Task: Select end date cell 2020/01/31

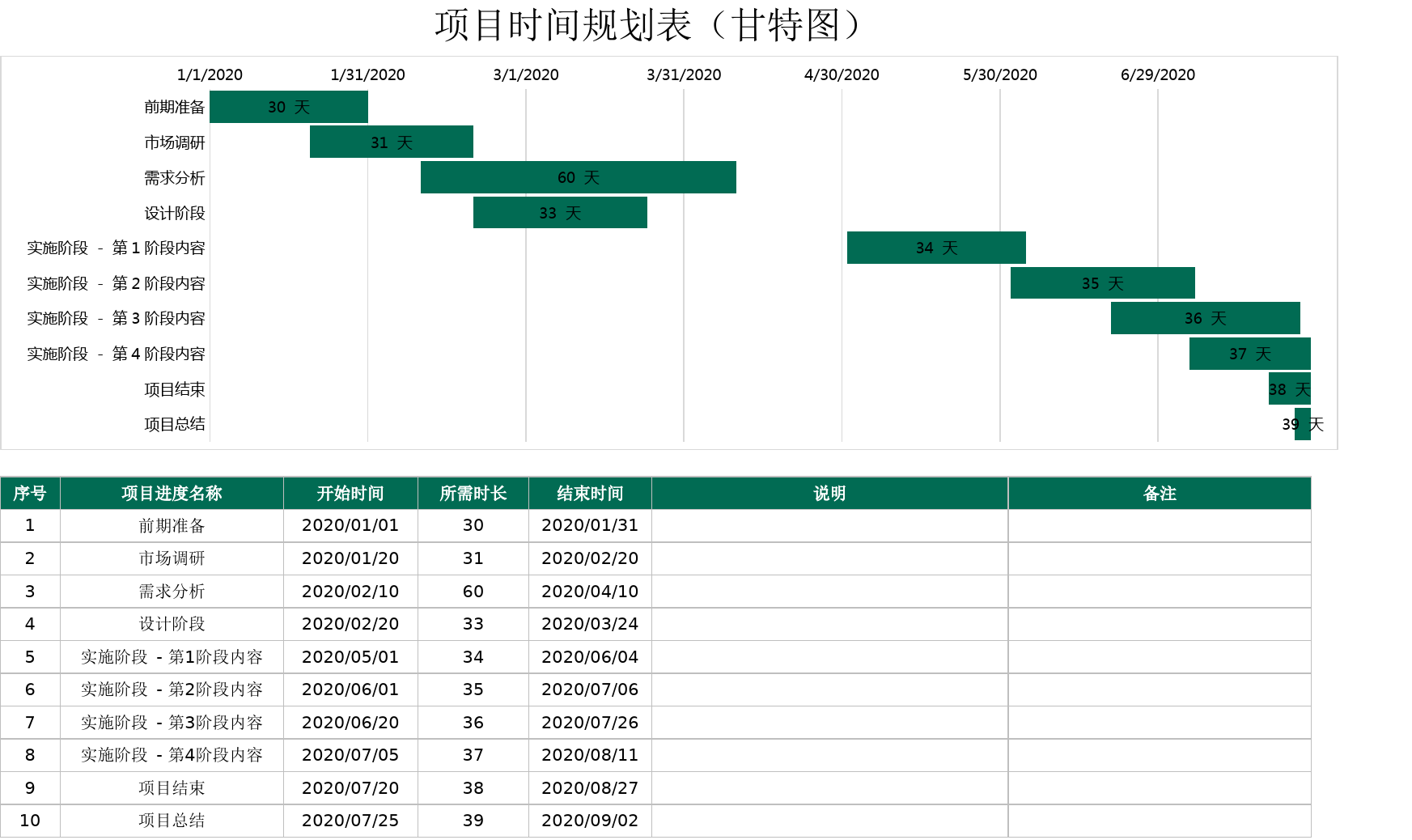Action: coord(590,525)
